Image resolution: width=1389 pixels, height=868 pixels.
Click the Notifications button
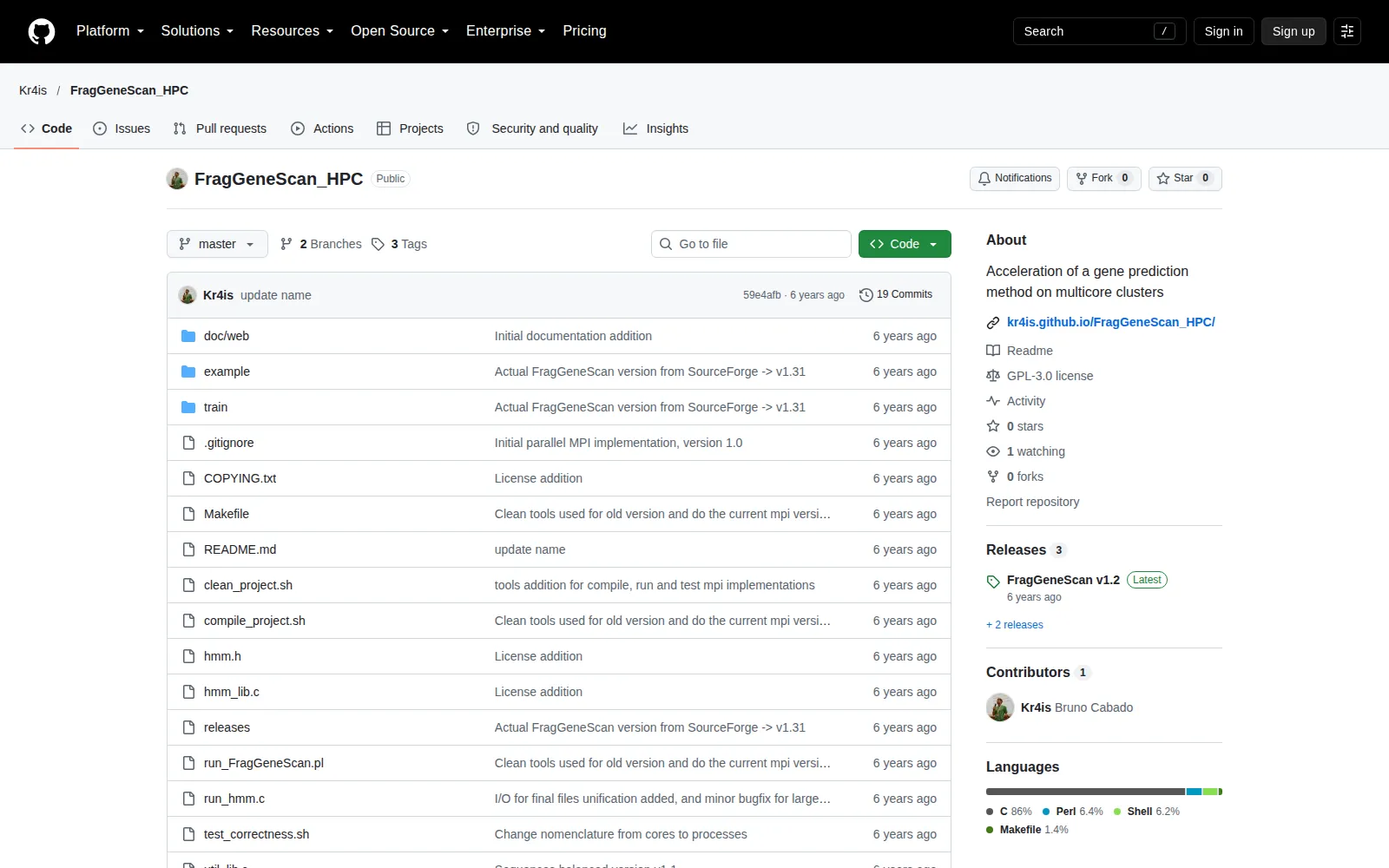point(1015,179)
